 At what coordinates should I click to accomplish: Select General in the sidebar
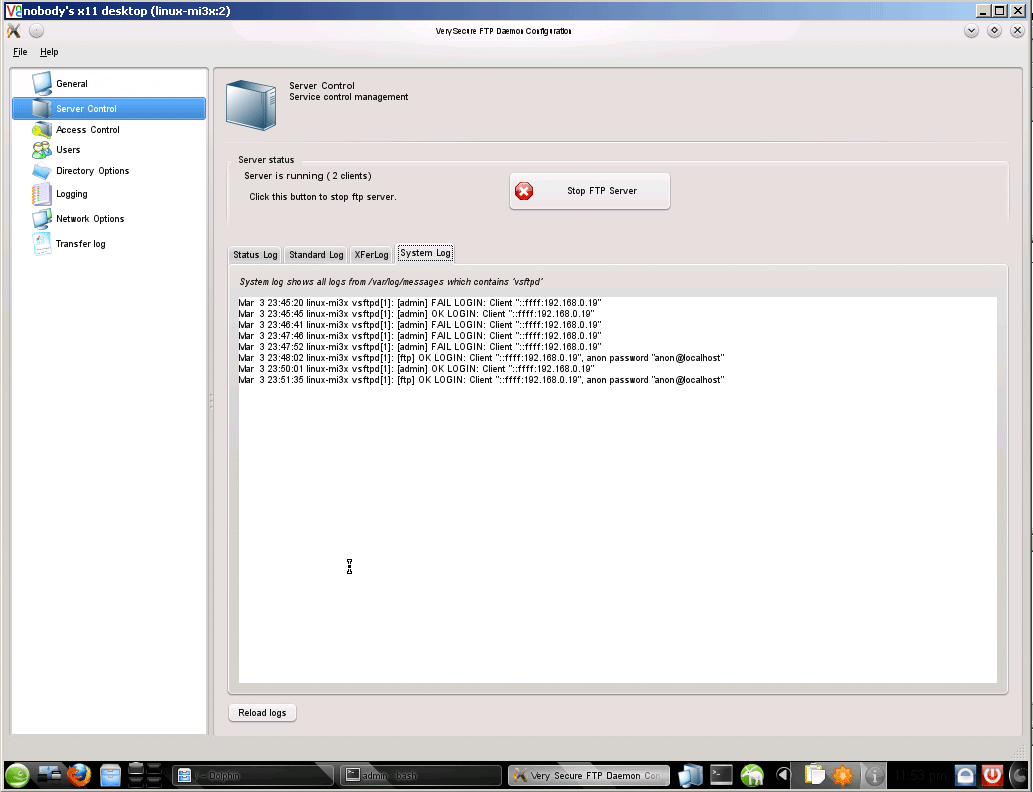[72, 84]
